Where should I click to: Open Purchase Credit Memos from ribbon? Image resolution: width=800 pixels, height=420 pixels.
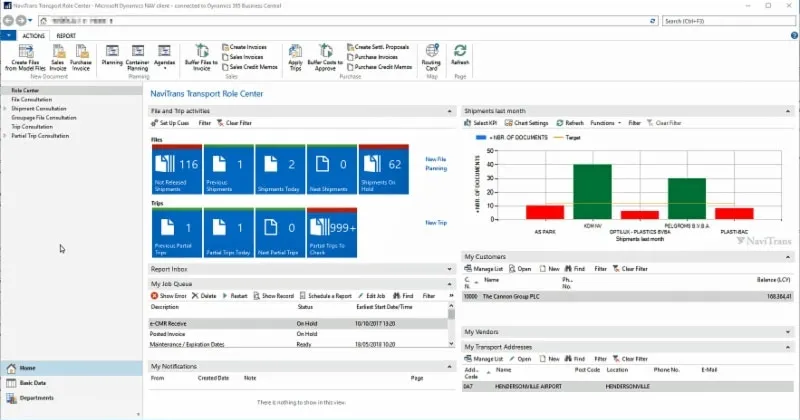click(x=380, y=67)
